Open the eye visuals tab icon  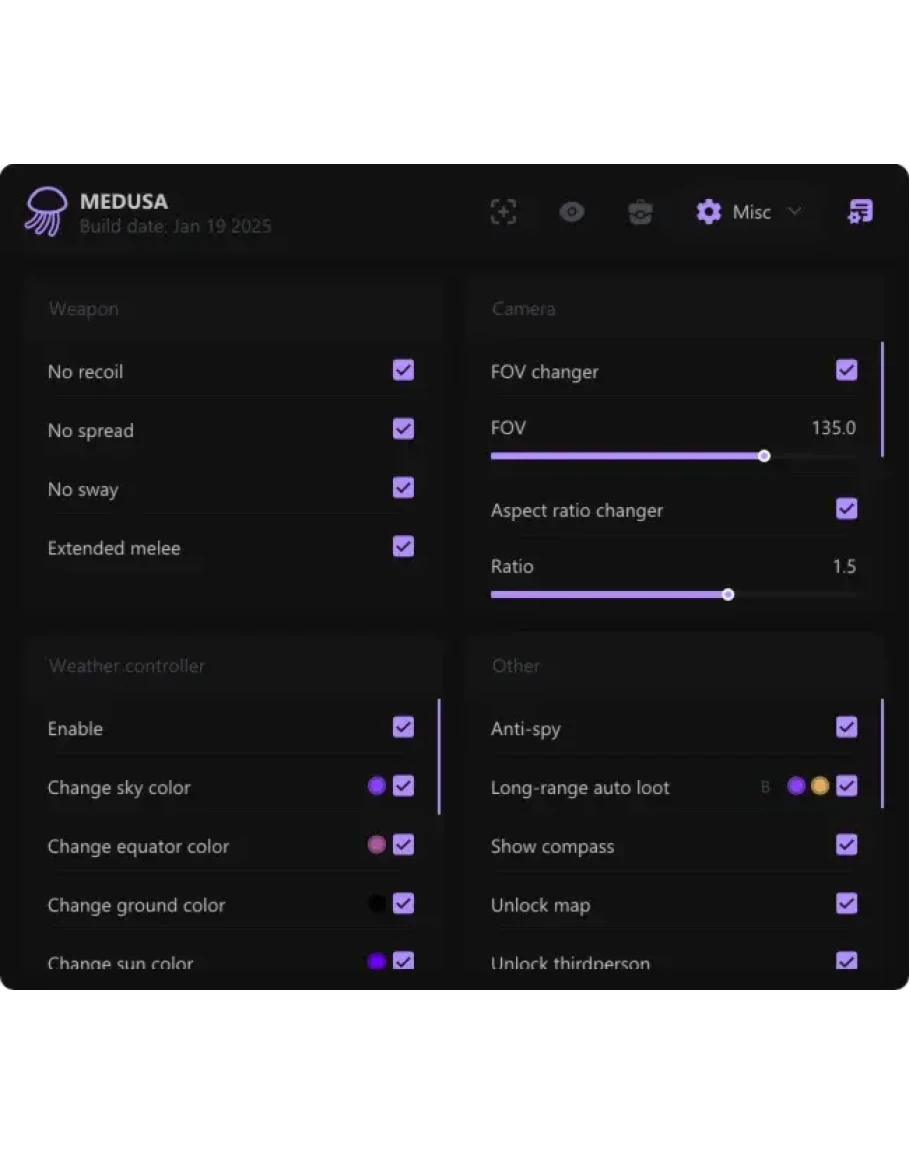point(572,212)
